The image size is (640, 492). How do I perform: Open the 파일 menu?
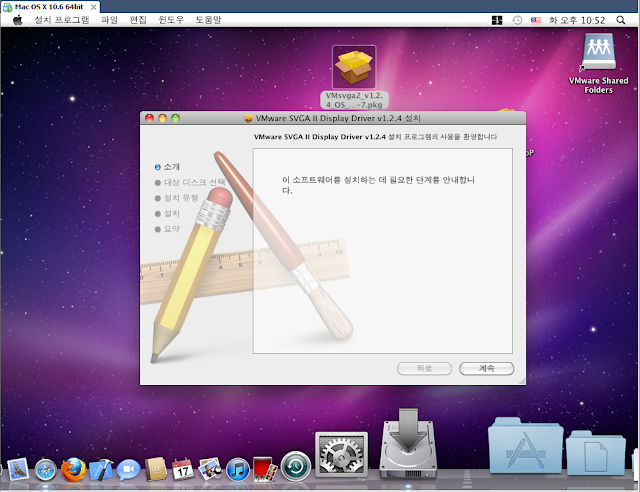tap(109, 20)
